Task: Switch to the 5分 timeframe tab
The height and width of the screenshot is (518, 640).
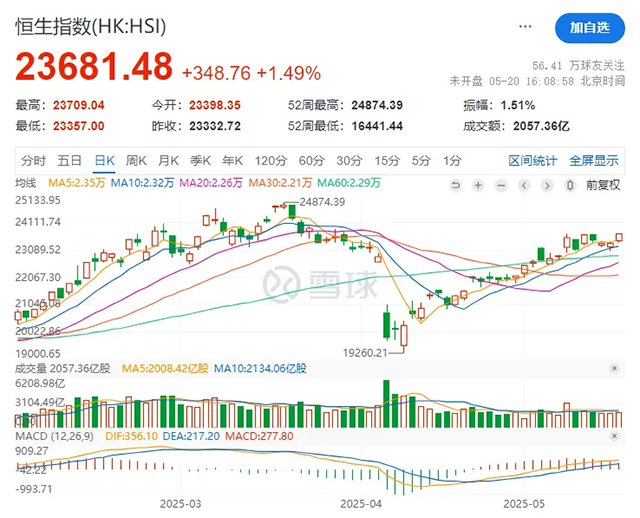Action: coord(421,160)
